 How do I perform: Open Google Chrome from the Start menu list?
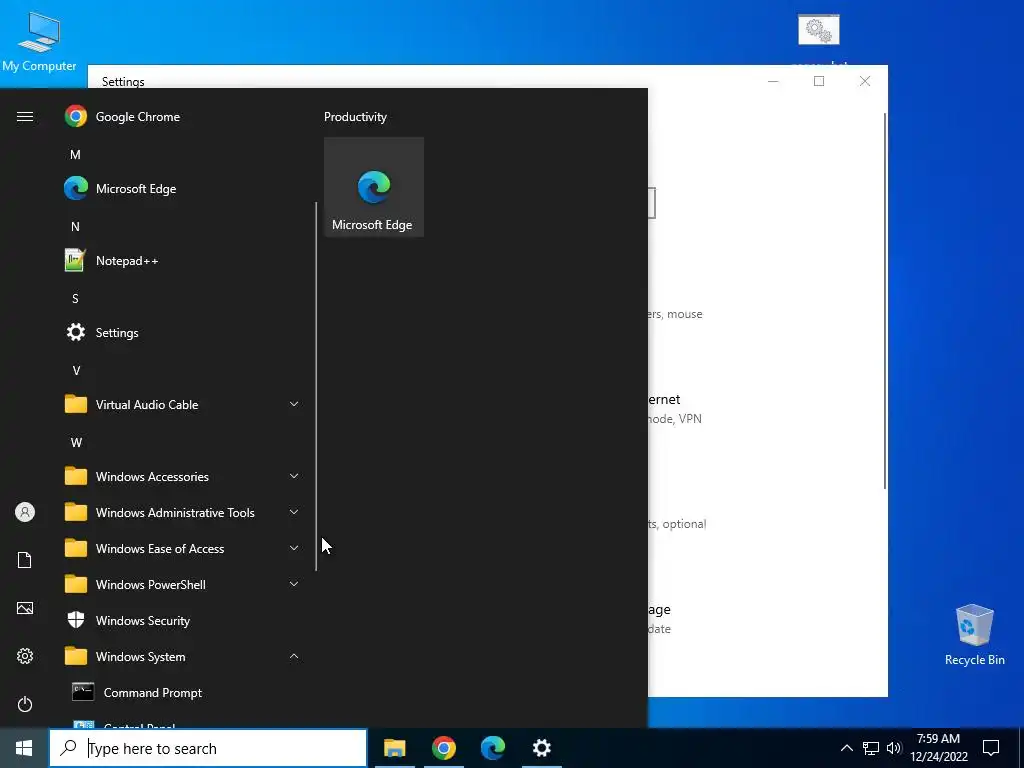tap(183, 117)
